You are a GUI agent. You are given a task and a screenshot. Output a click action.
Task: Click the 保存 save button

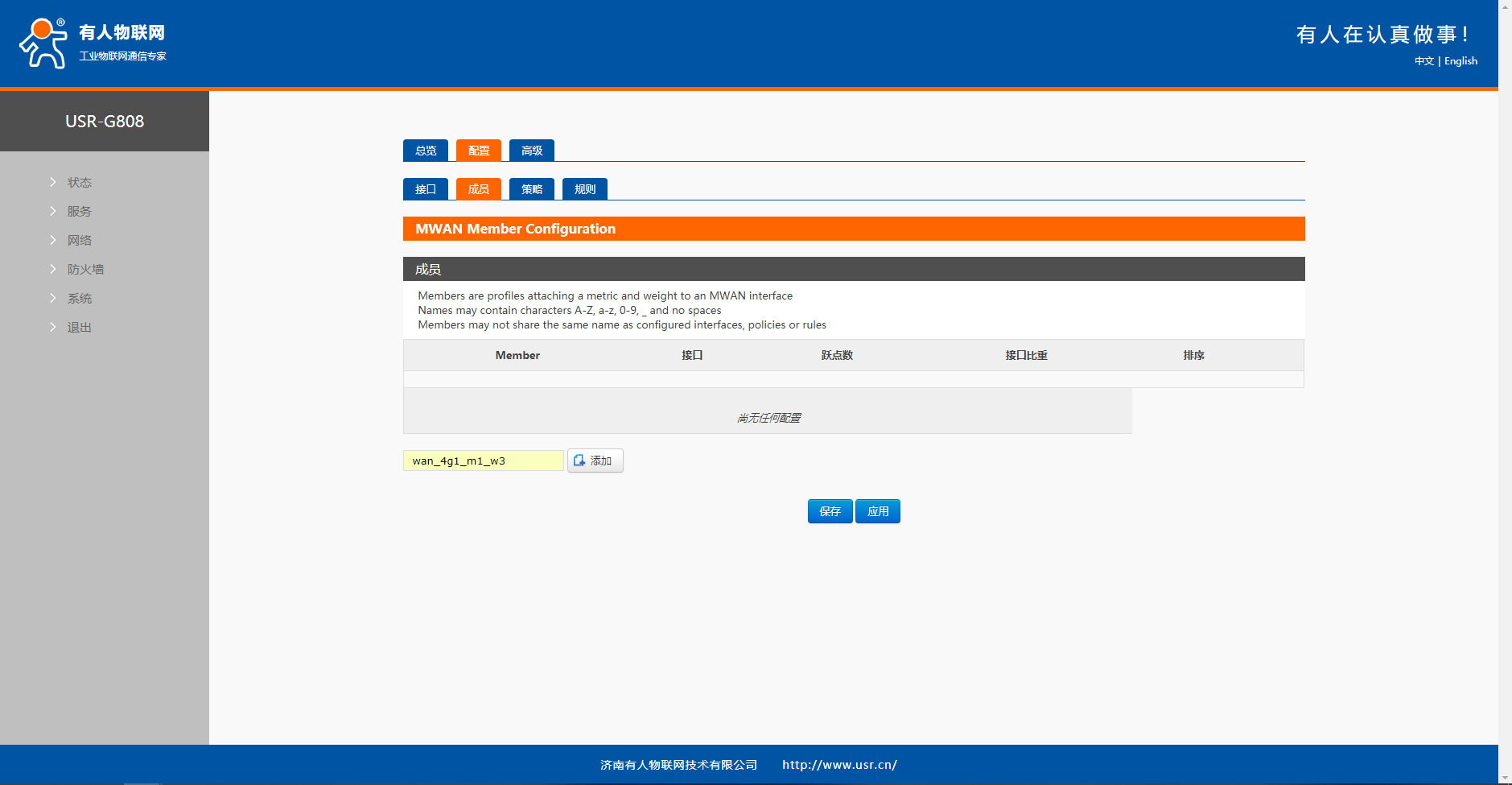(830, 511)
